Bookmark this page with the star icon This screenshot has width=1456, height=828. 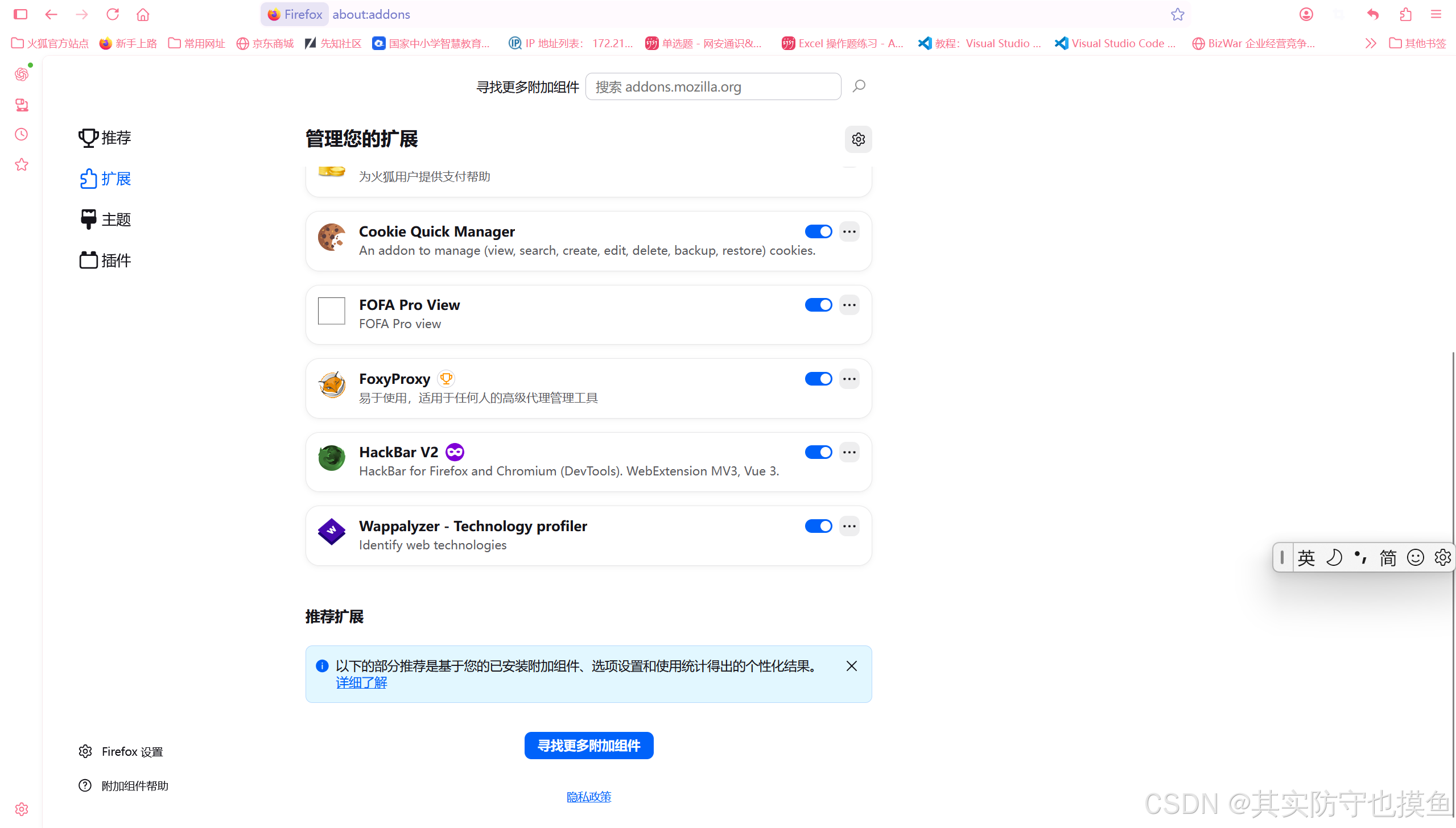point(1177,14)
